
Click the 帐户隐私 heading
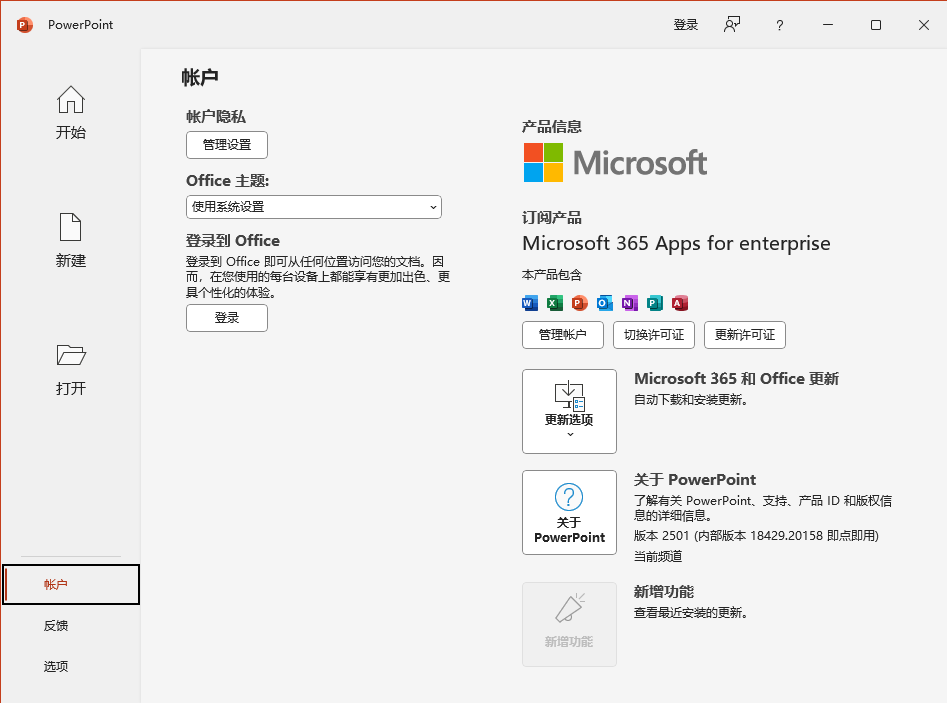coord(216,117)
